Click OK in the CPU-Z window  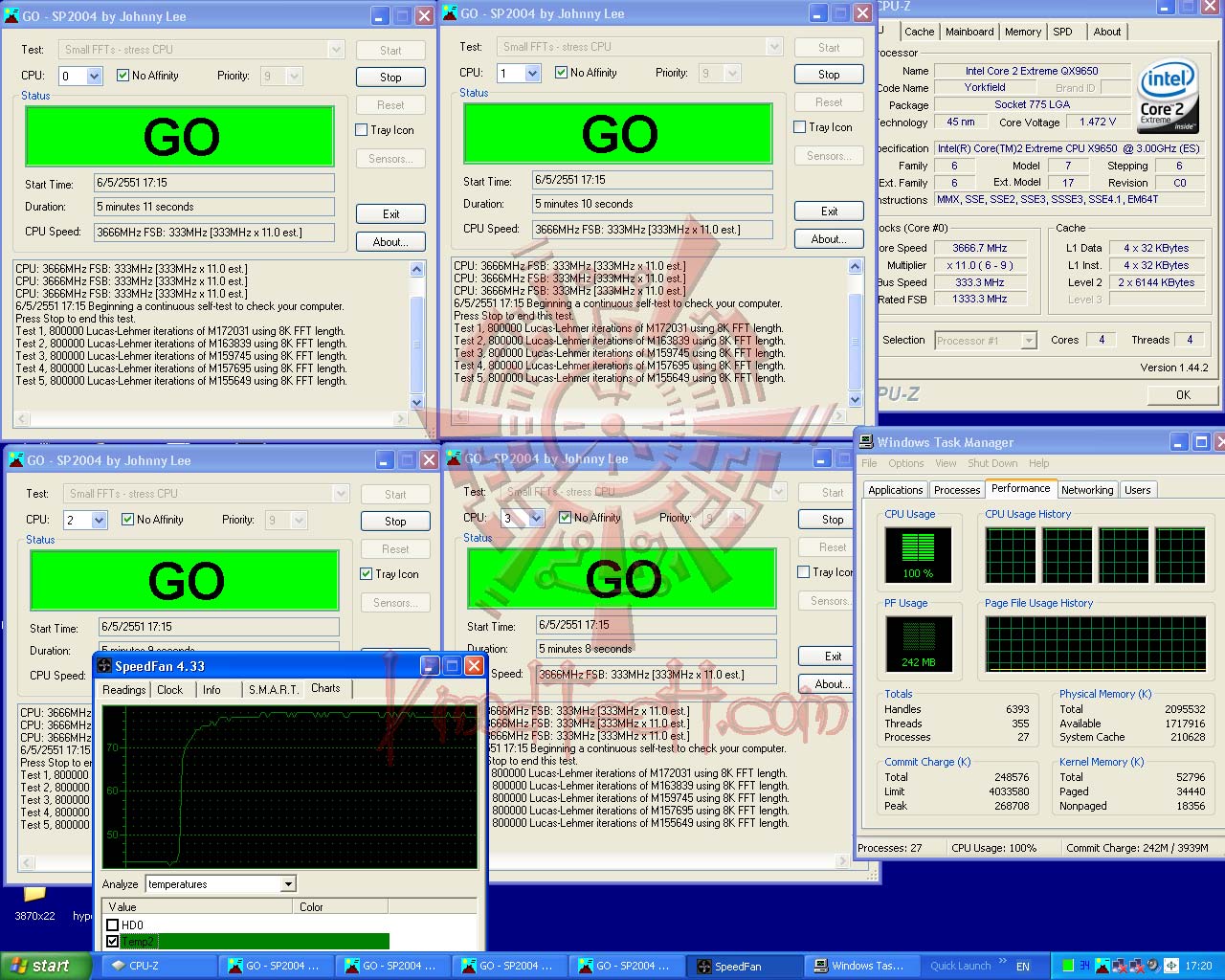coord(1183,395)
